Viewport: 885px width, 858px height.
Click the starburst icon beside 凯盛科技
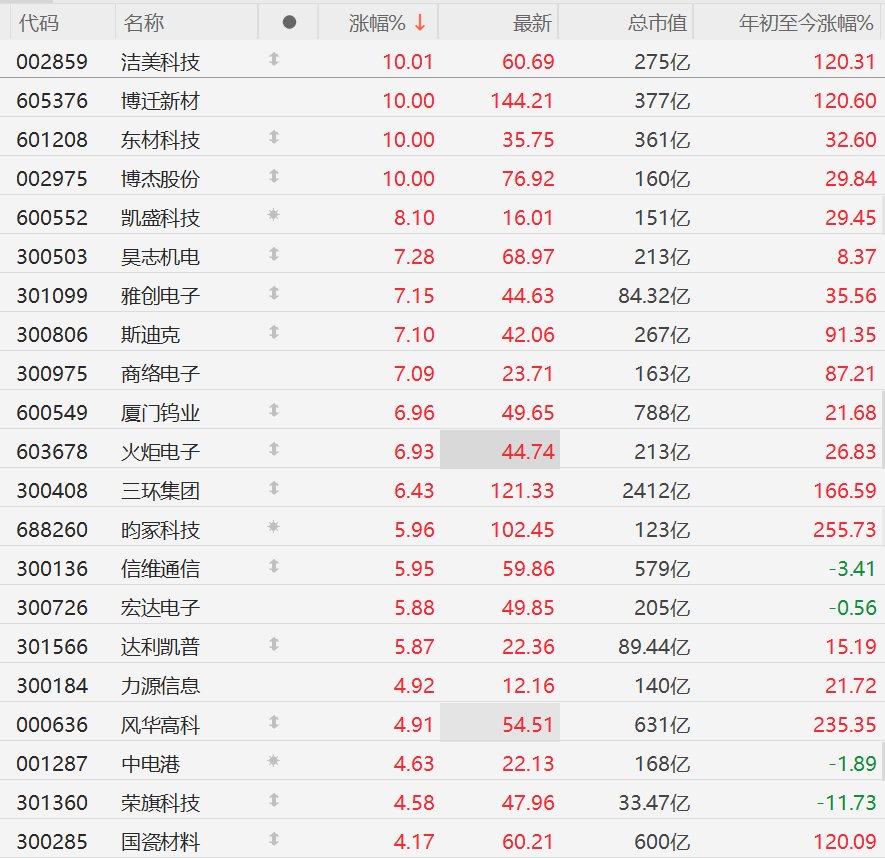pyautogui.click(x=274, y=214)
